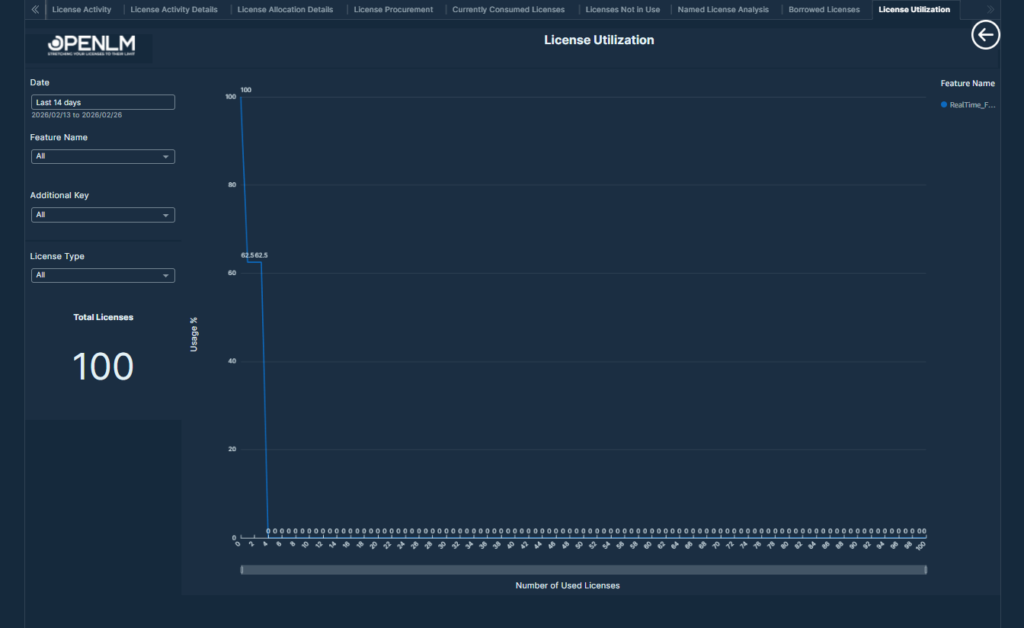
Task: Click the back arrow circle icon
Action: coord(986,35)
